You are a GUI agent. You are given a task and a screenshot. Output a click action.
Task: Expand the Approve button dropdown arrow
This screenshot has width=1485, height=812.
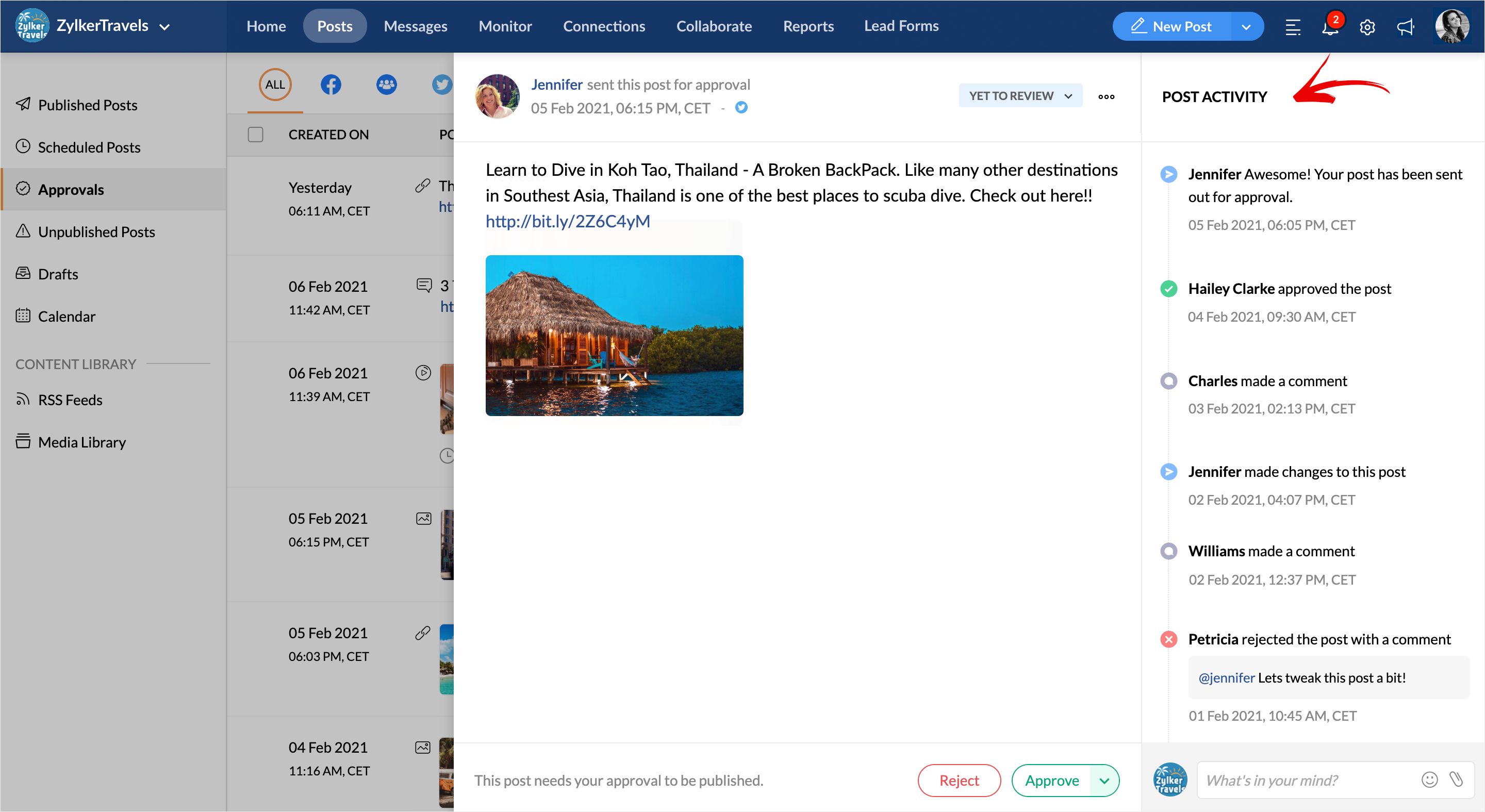coord(1104,781)
